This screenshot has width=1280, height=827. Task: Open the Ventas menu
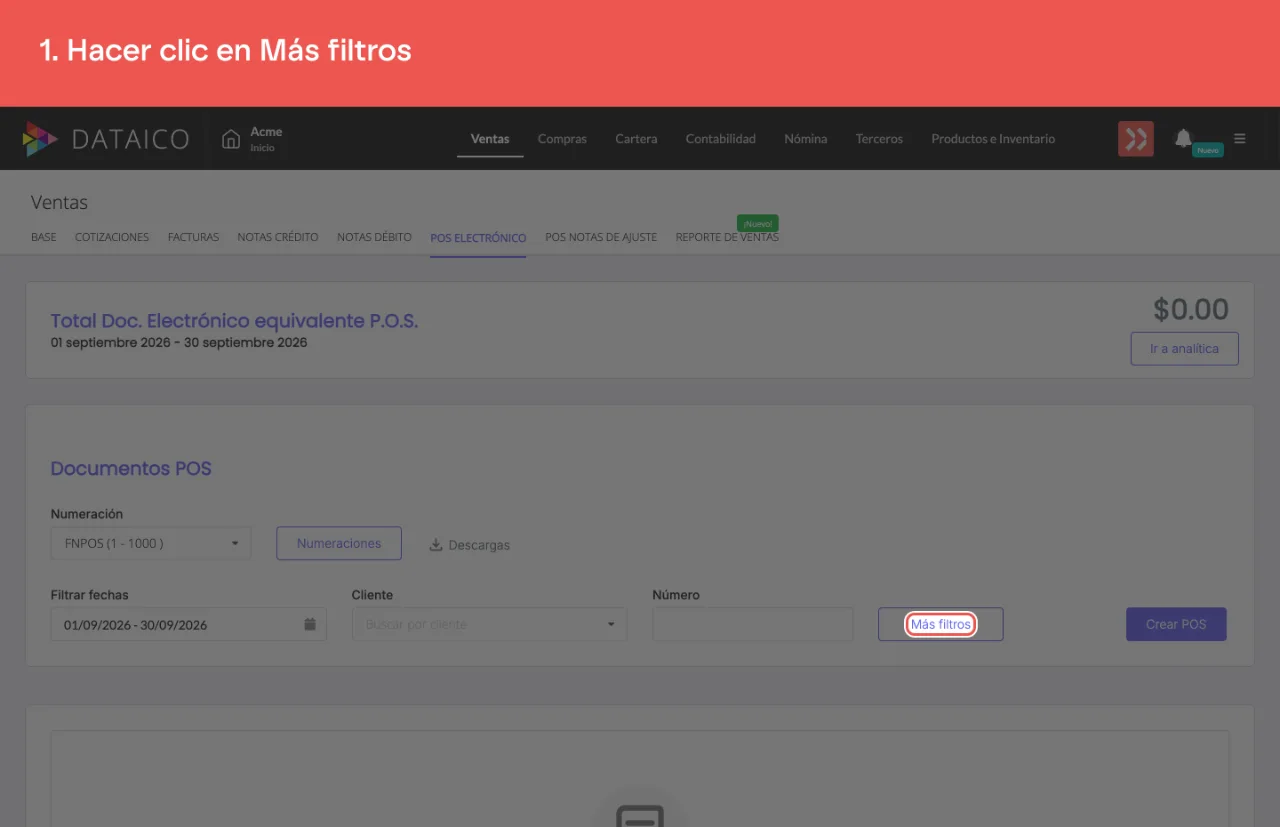490,139
